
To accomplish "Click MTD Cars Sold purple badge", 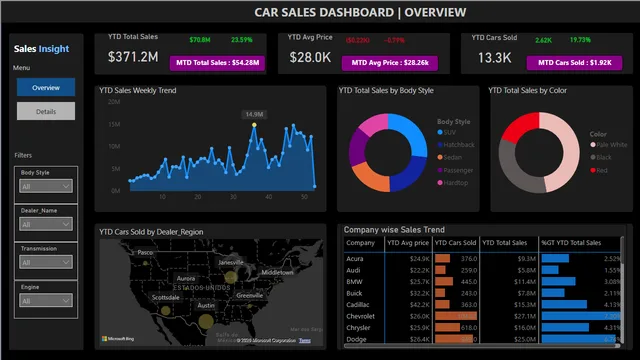I will (574, 63).
